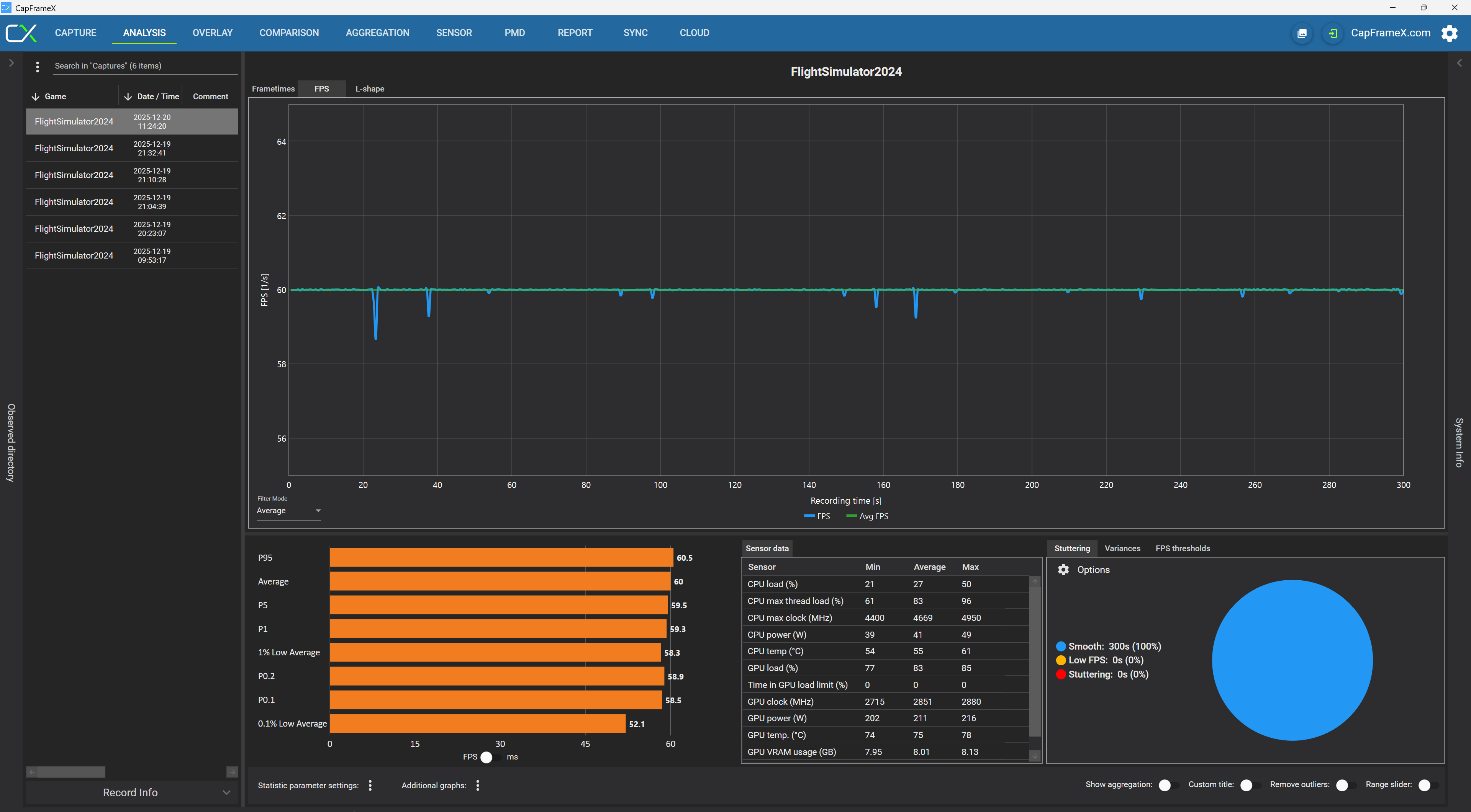Turn on the Remove outliers toggle
The width and height of the screenshot is (1471, 812).
[1346, 784]
